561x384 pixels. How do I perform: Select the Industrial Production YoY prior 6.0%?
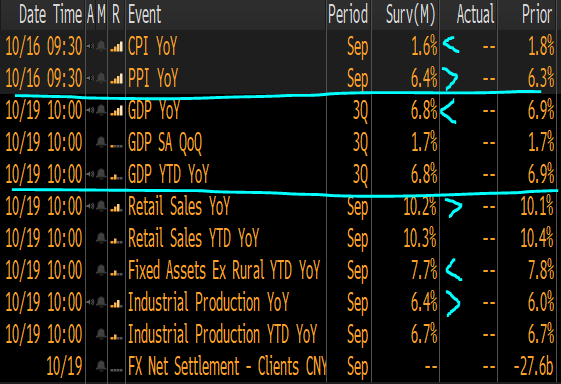coord(541,302)
